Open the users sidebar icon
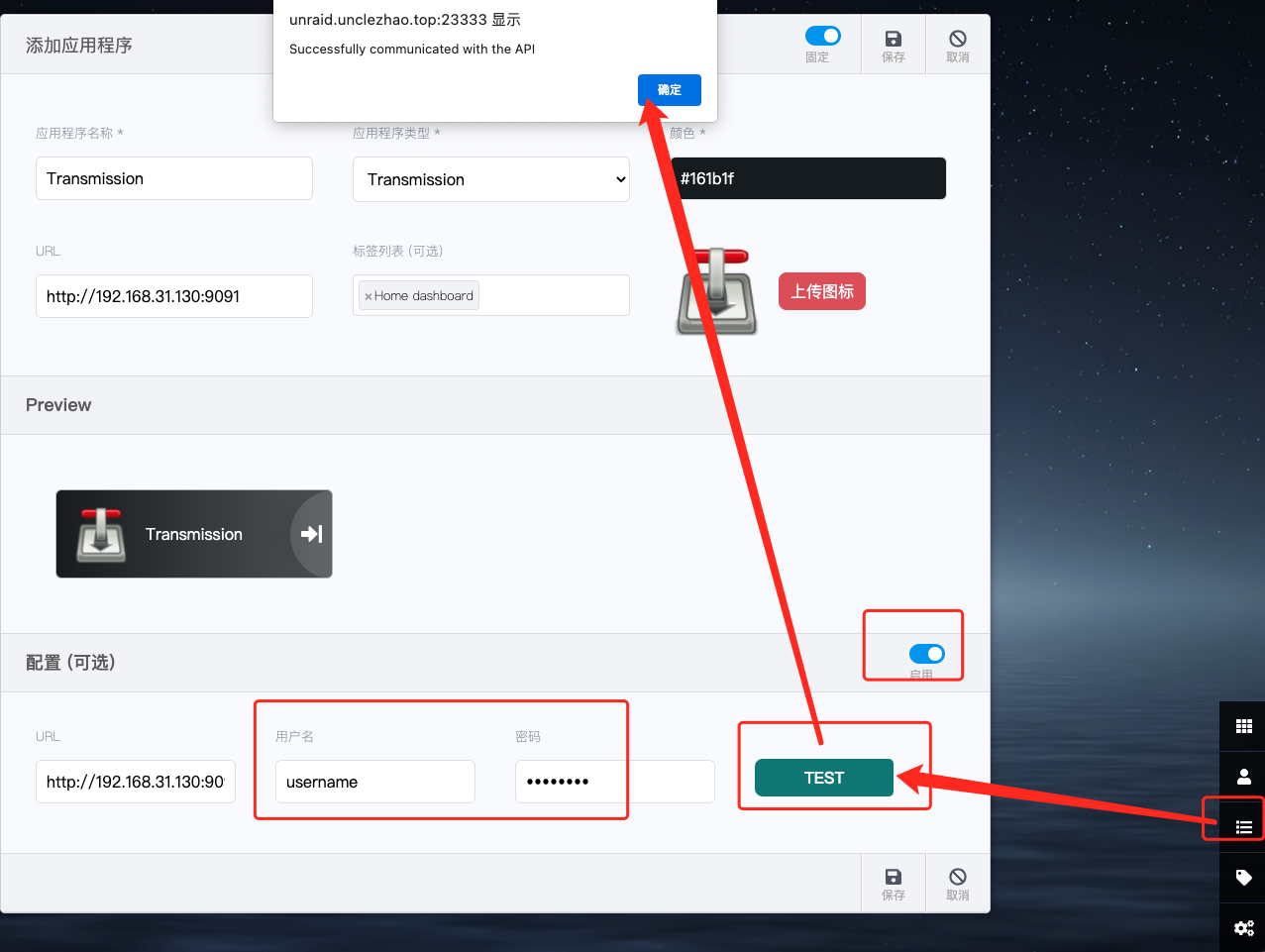This screenshot has width=1265, height=952. (1243, 777)
